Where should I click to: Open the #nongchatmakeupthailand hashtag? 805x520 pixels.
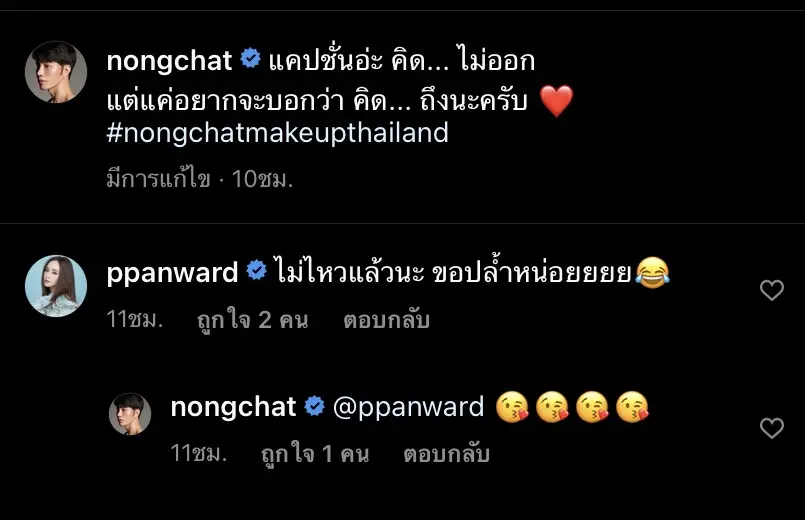[x=278, y=132]
